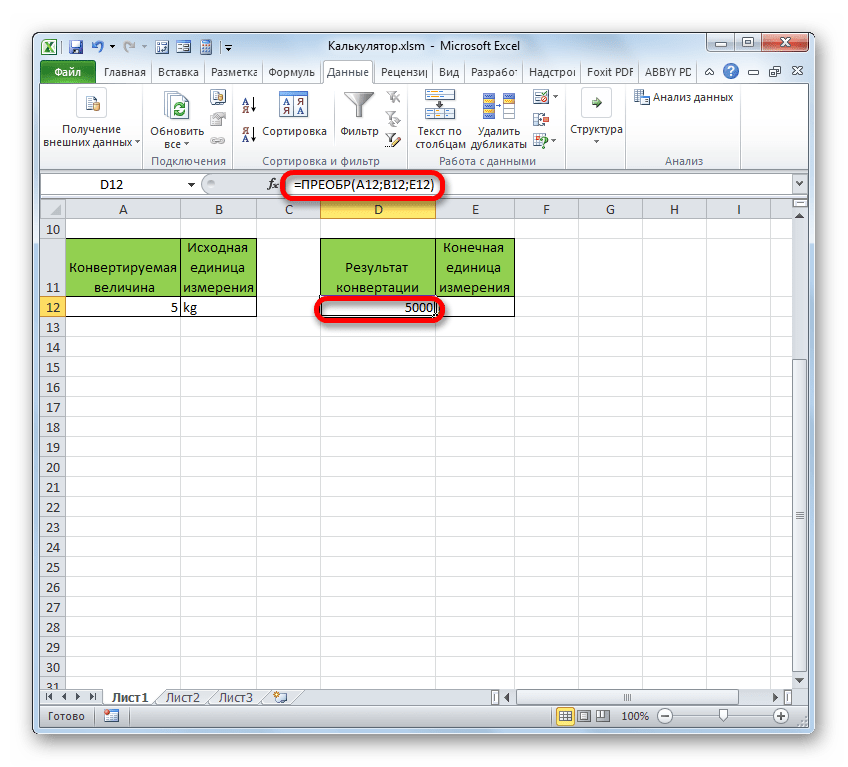Expand the Name Box dropdown arrow
This screenshot has height=767, width=848.
(191, 185)
